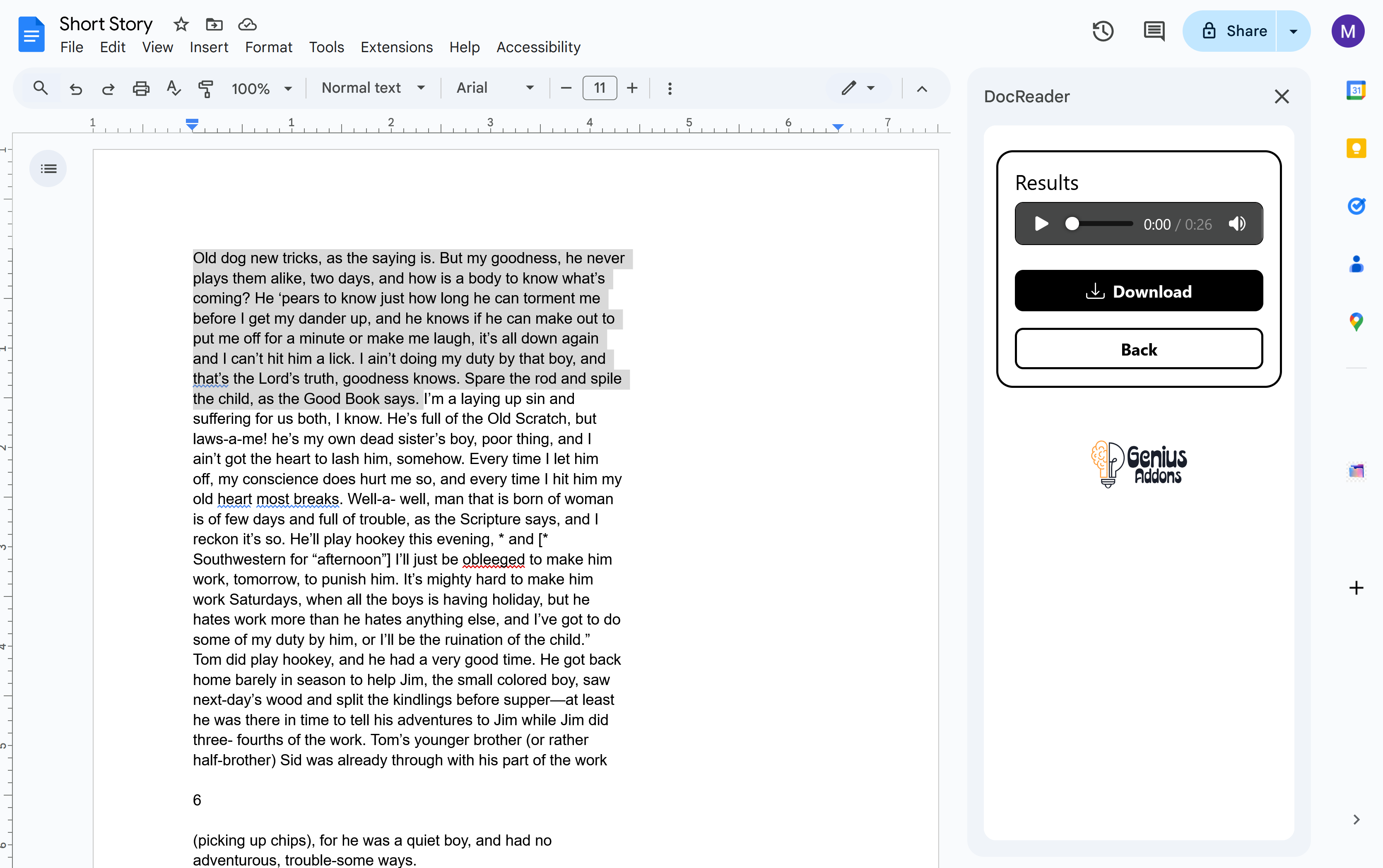Move document to folder icon
1383x868 pixels.
tap(214, 24)
